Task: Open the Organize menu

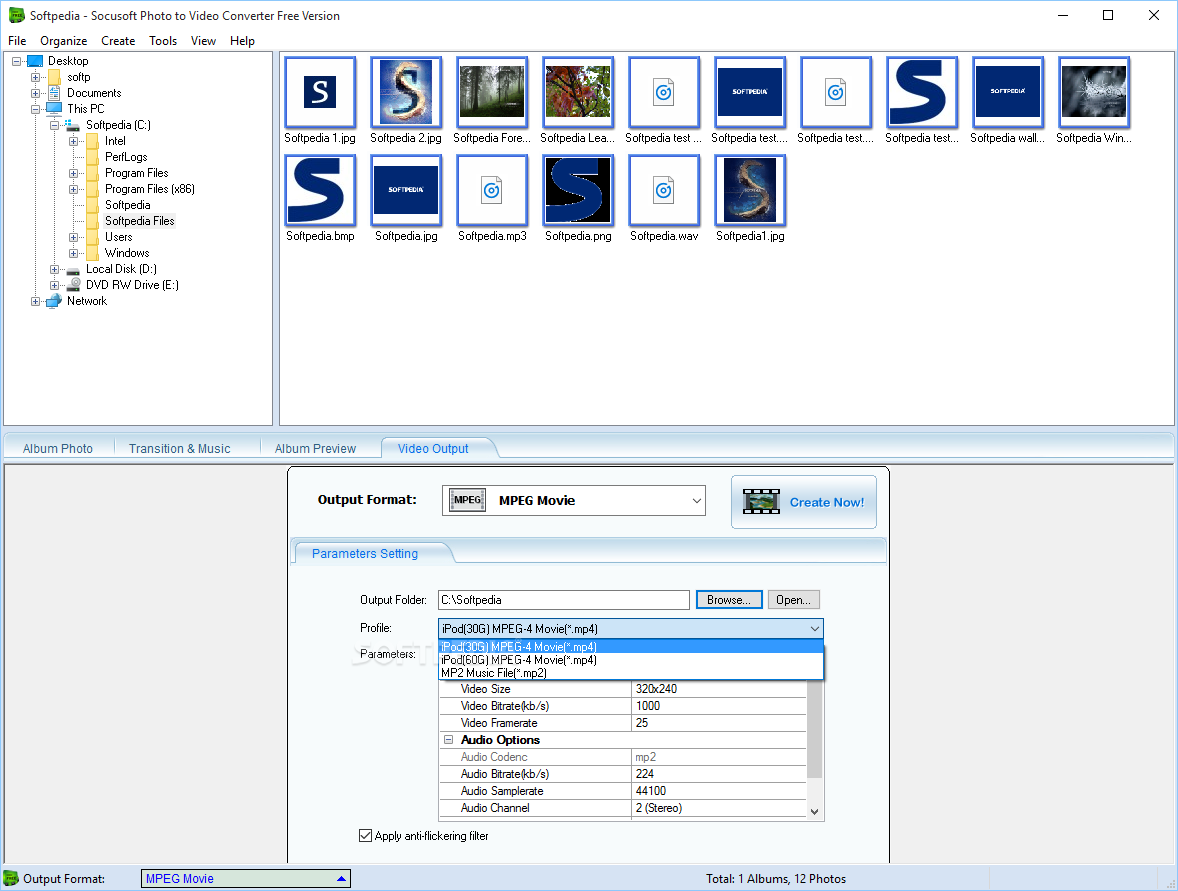Action: pos(63,41)
